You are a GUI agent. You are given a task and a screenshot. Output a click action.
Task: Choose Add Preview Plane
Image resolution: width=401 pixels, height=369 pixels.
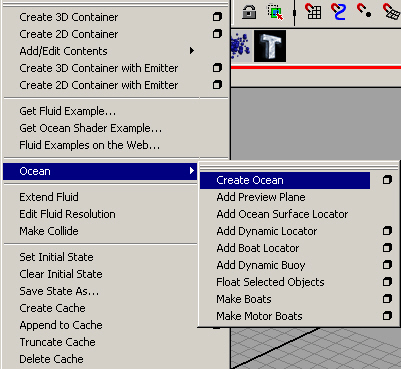pyautogui.click(x=261, y=197)
